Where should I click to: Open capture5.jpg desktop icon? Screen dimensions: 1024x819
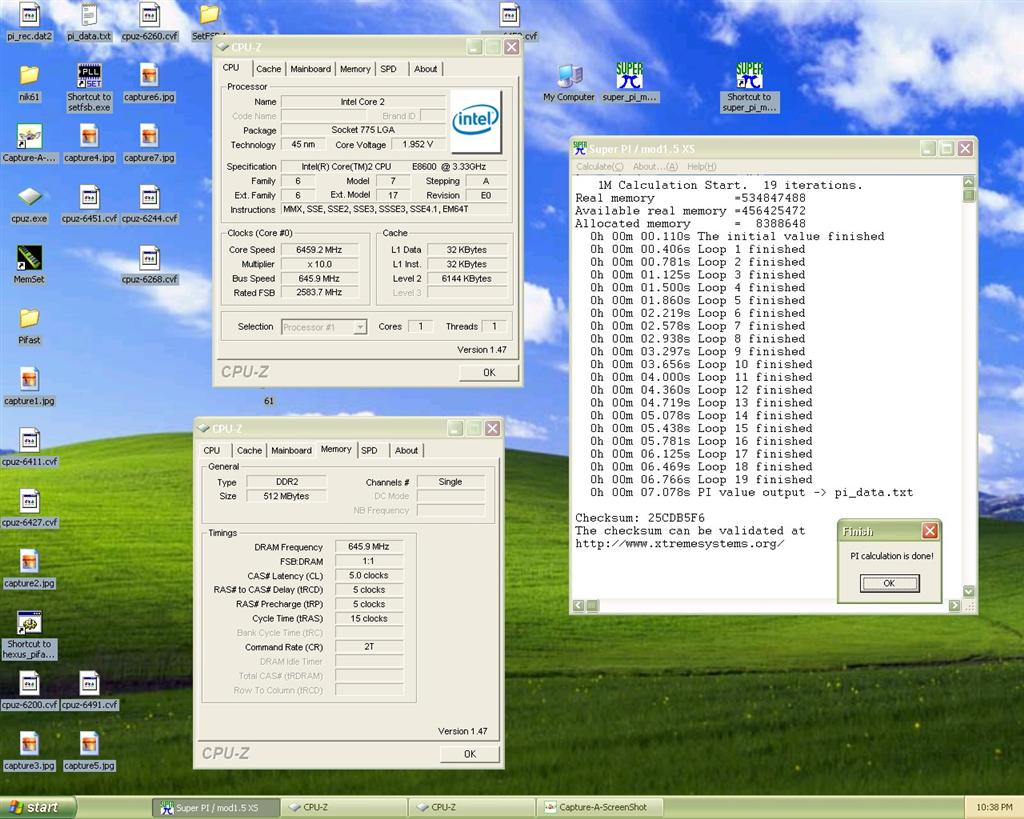pyautogui.click(x=89, y=751)
